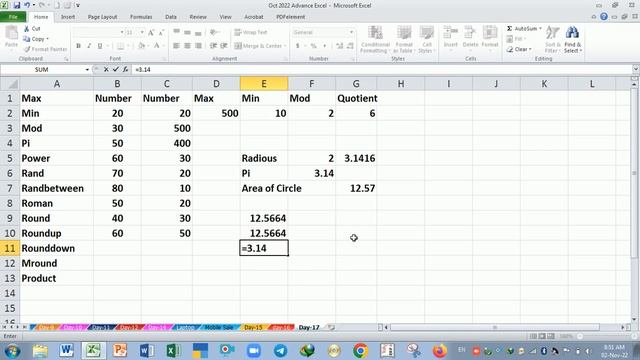Click the Font Color A button

click(156, 46)
